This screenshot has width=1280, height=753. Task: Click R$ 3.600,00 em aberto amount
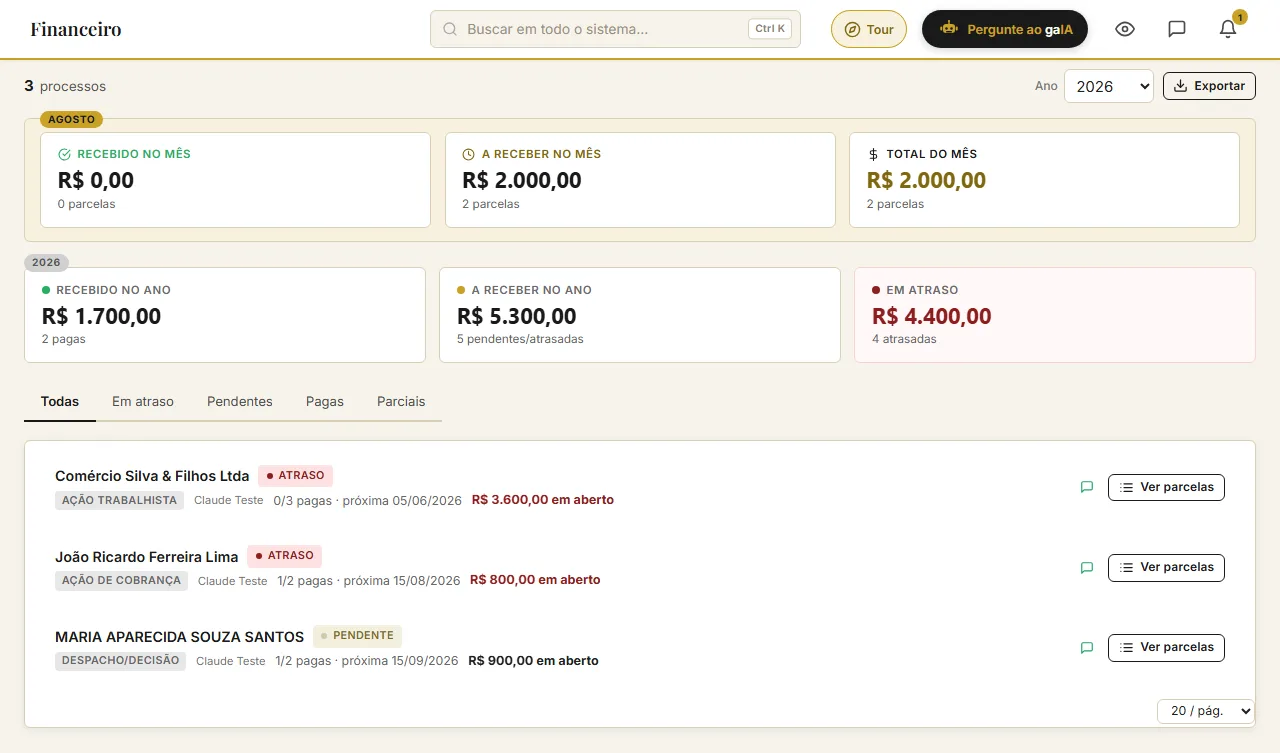point(543,500)
